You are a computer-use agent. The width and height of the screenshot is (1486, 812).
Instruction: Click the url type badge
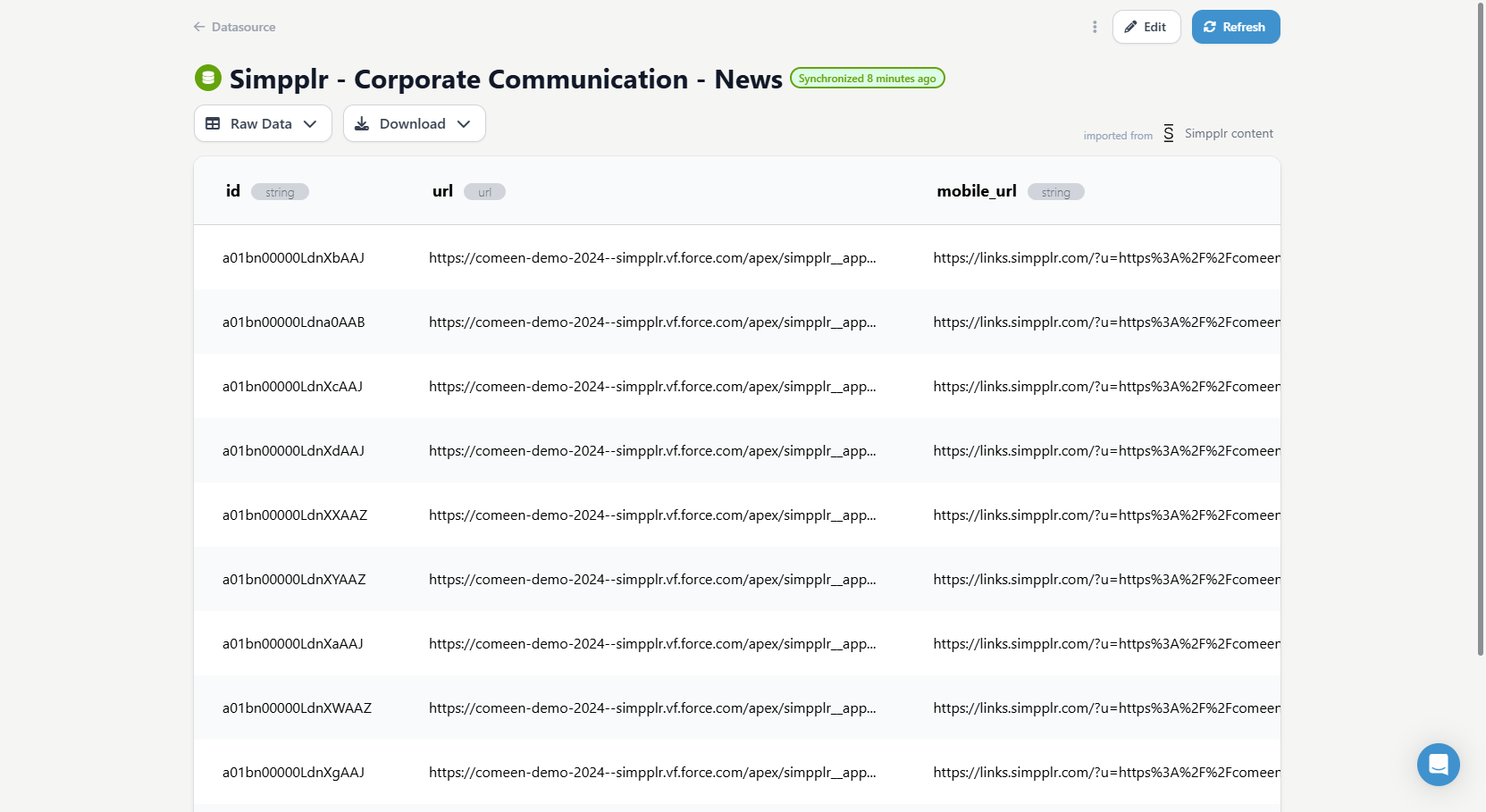(484, 192)
